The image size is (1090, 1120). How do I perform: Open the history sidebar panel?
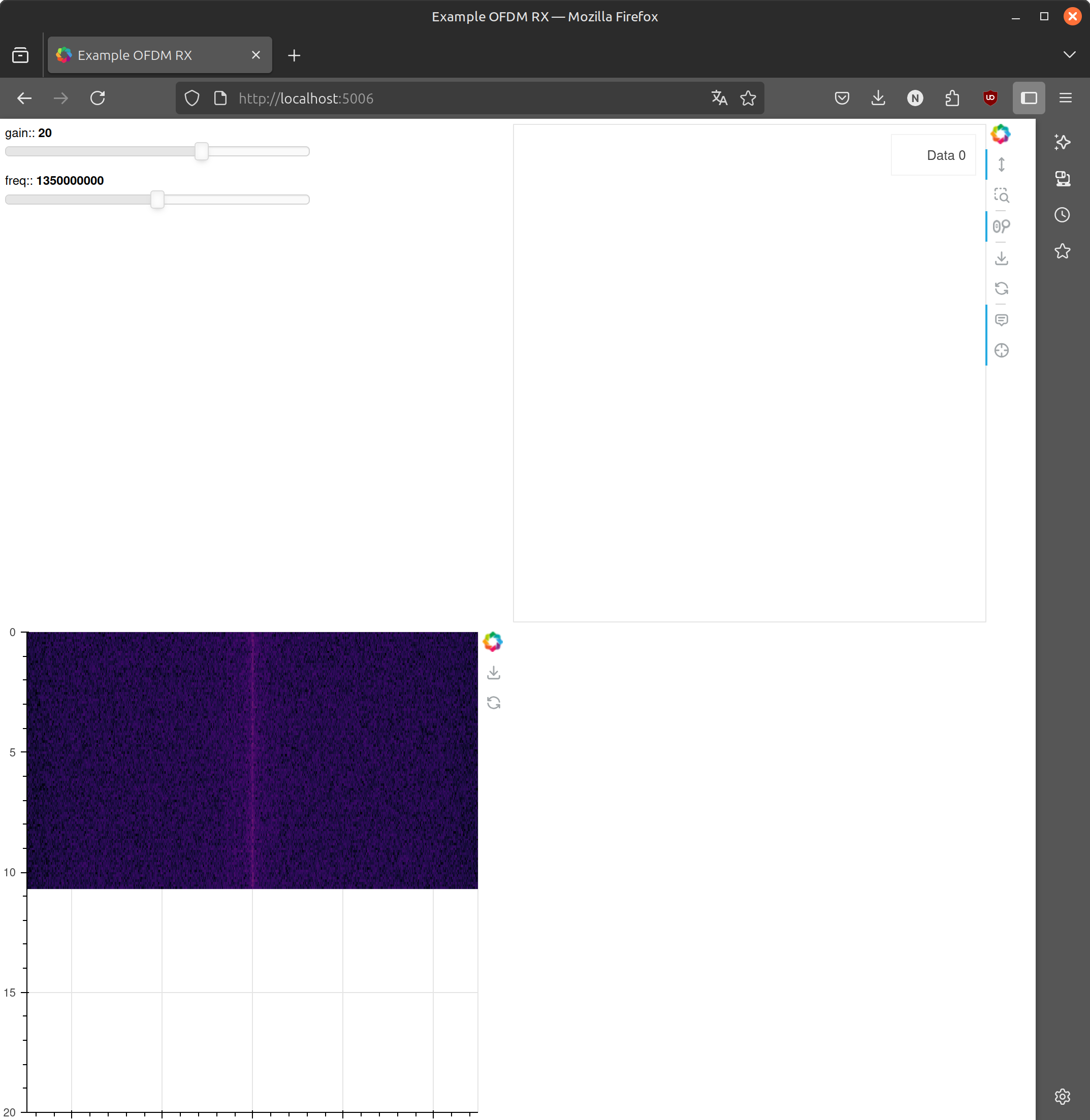(x=1062, y=215)
